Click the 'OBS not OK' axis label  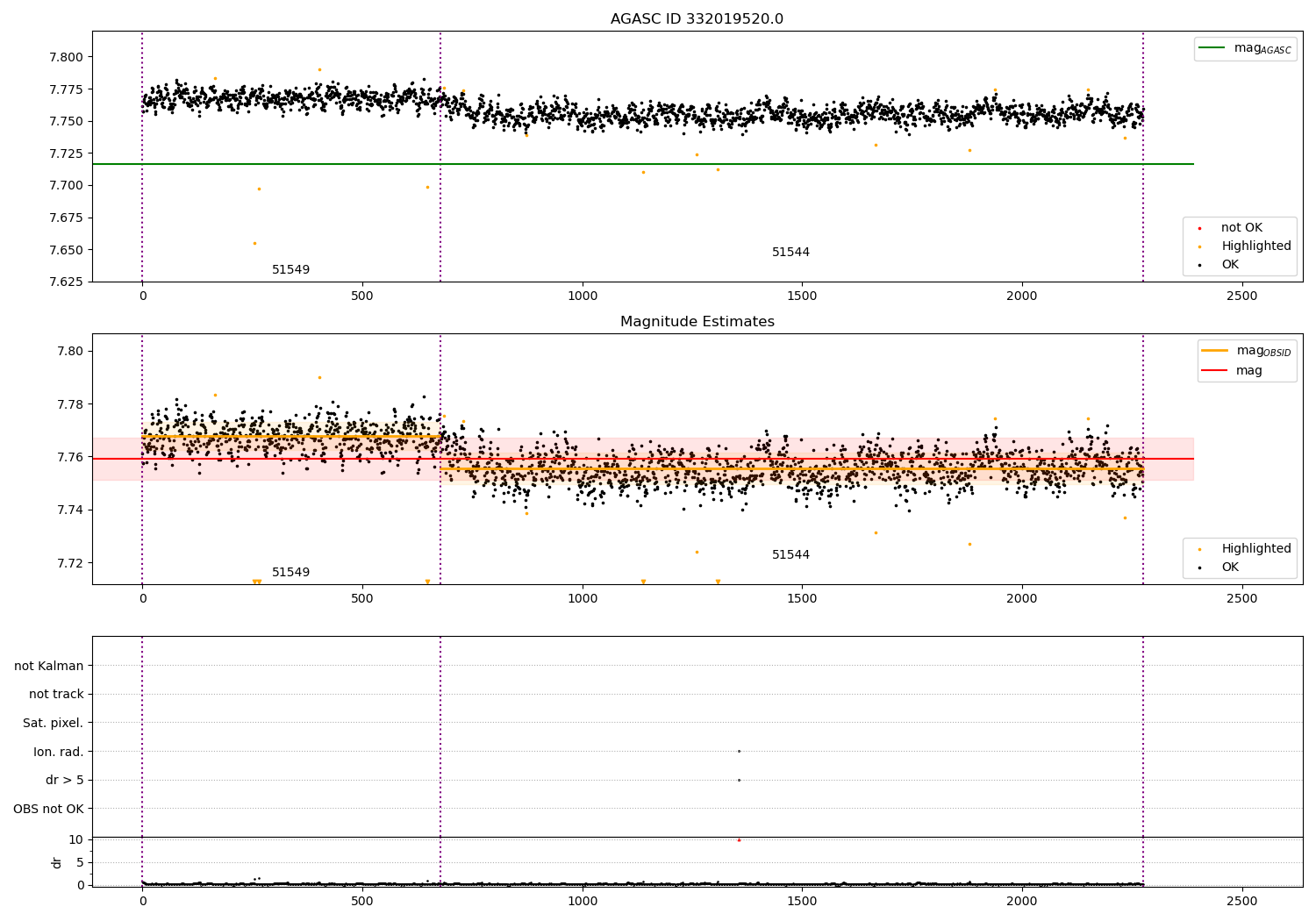pos(48,809)
